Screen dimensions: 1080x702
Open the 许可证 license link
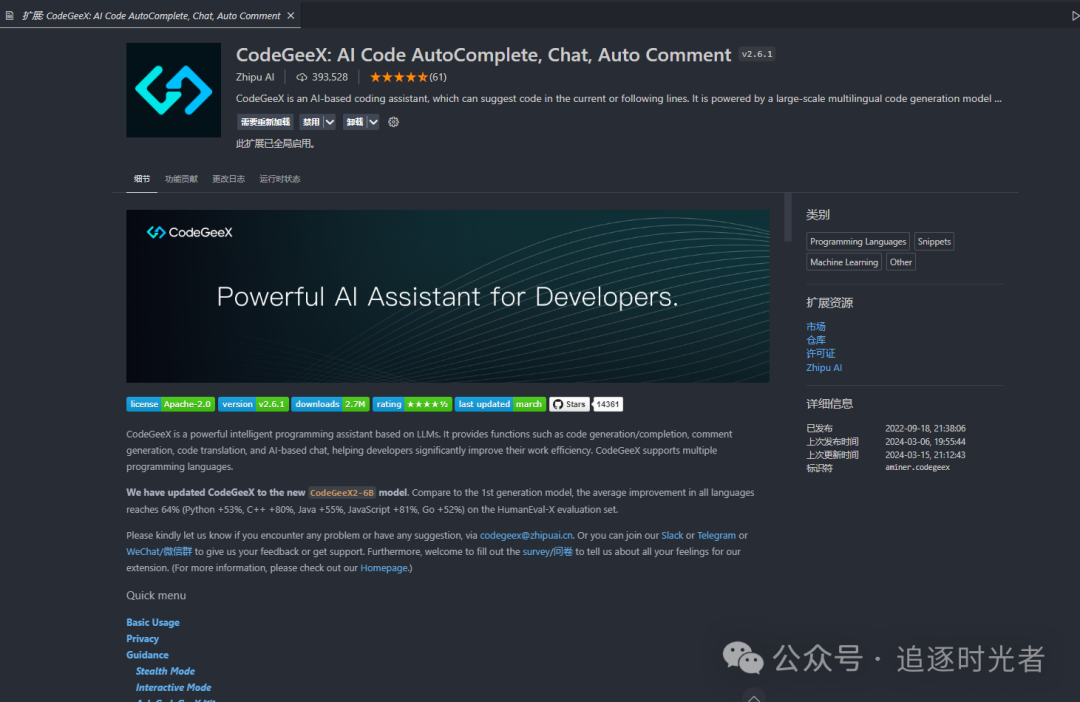click(x=820, y=353)
